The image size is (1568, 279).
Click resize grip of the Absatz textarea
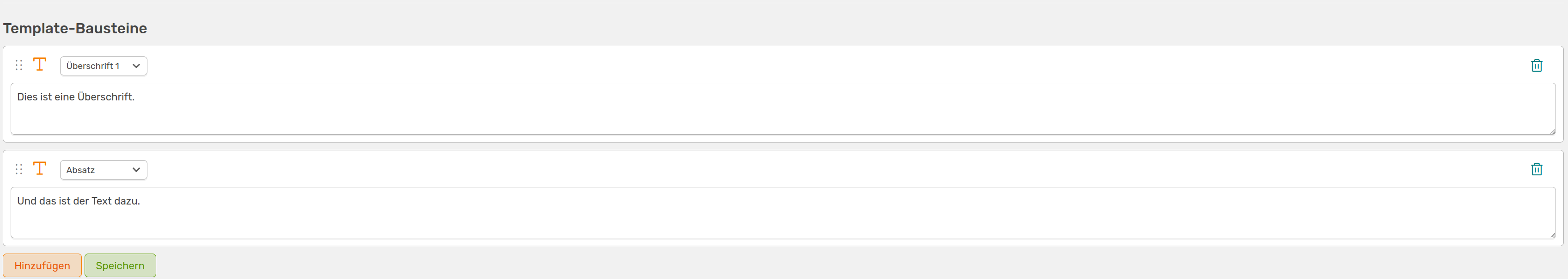click(1552, 235)
